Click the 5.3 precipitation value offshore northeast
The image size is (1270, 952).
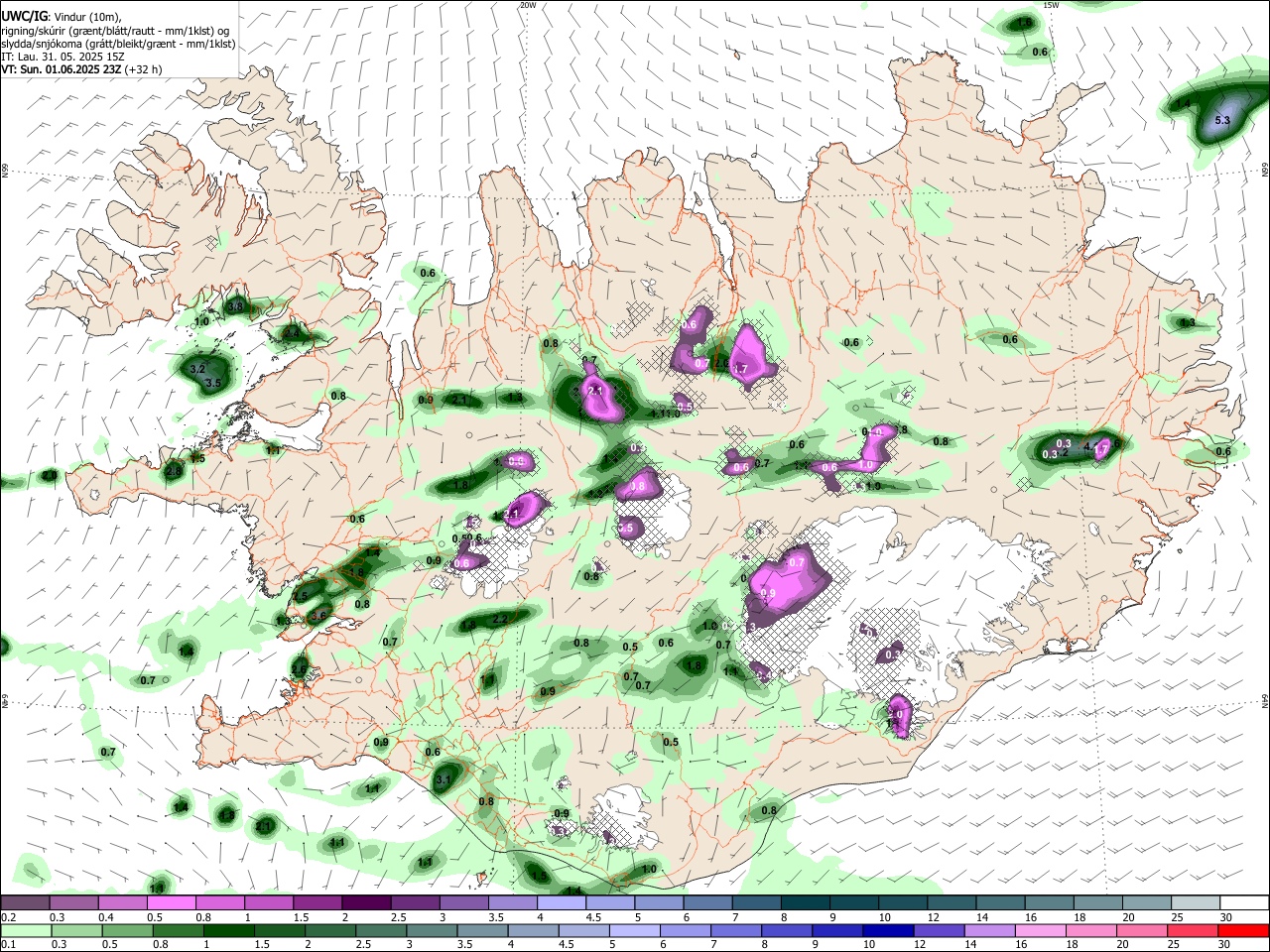pos(1222,120)
